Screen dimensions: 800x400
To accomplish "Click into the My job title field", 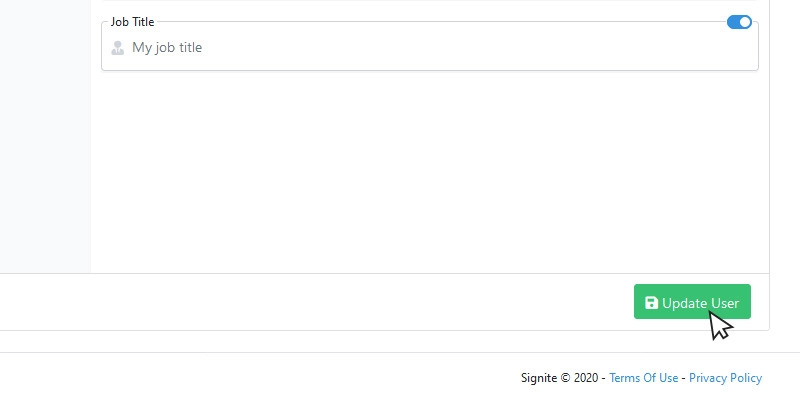I will 430,47.
